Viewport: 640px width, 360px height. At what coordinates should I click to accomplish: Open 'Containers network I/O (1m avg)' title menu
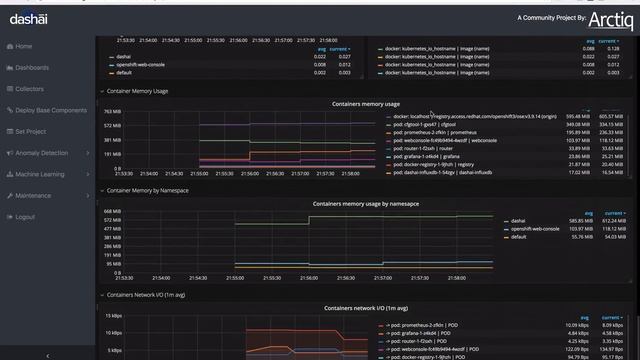tap(366, 308)
